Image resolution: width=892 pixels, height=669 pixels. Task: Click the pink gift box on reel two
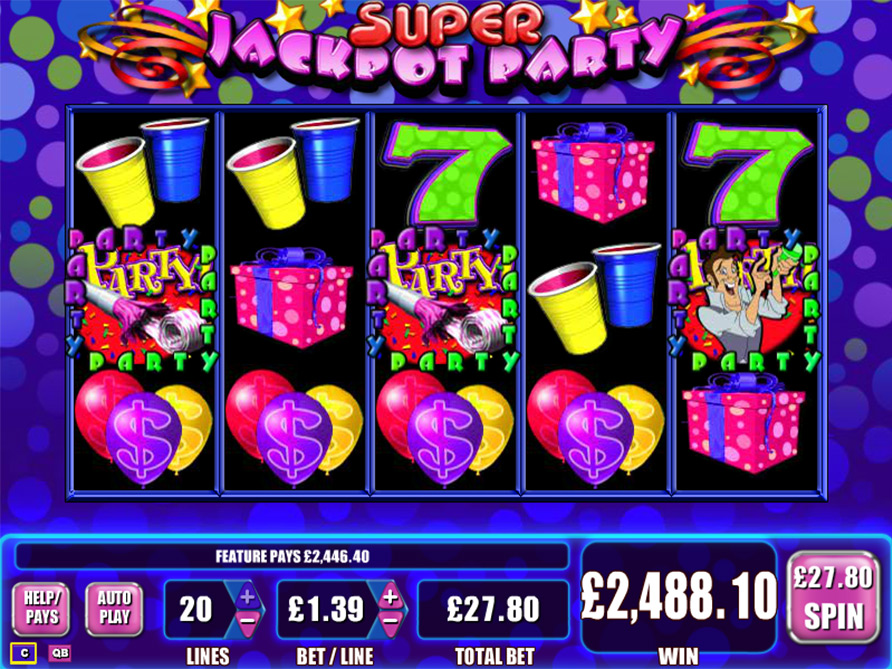[x=291, y=298]
